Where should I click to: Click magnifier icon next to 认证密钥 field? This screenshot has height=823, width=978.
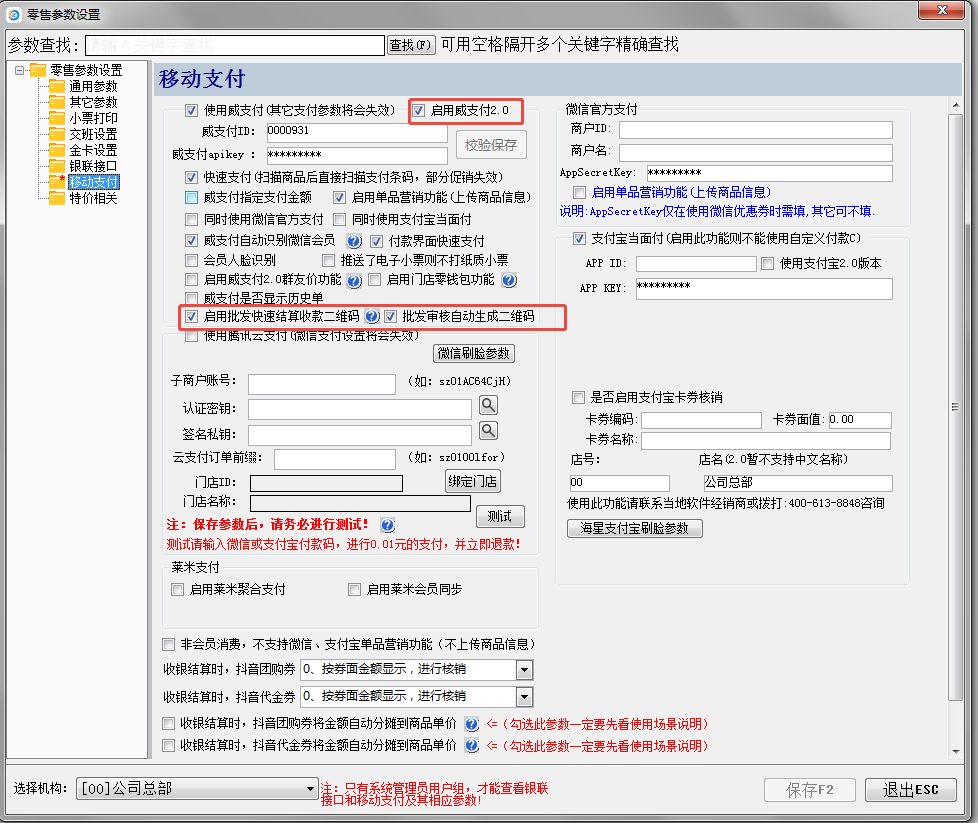coord(488,405)
